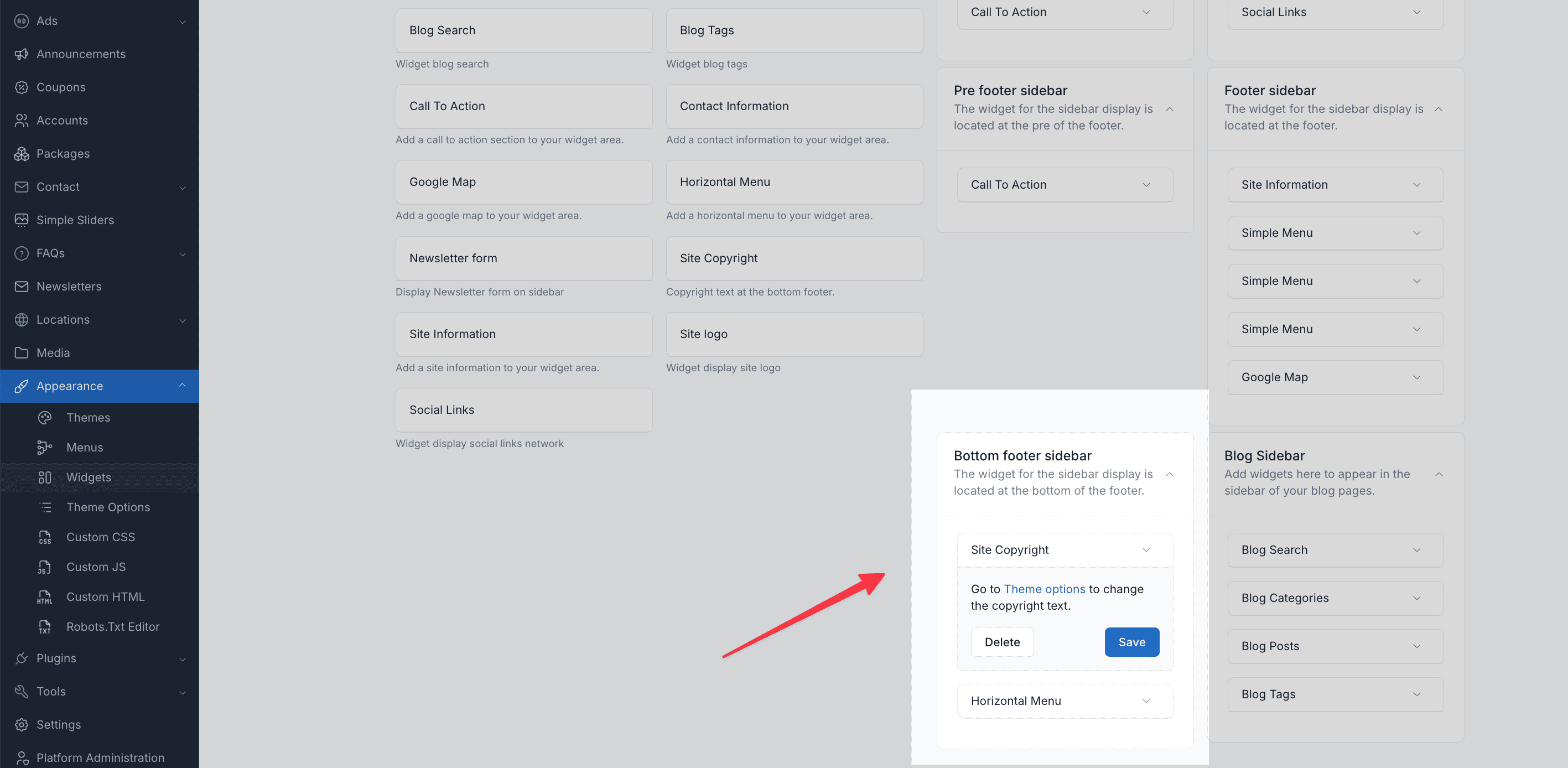
Task: Collapse the Pre footer sidebar panel
Action: (x=1169, y=109)
